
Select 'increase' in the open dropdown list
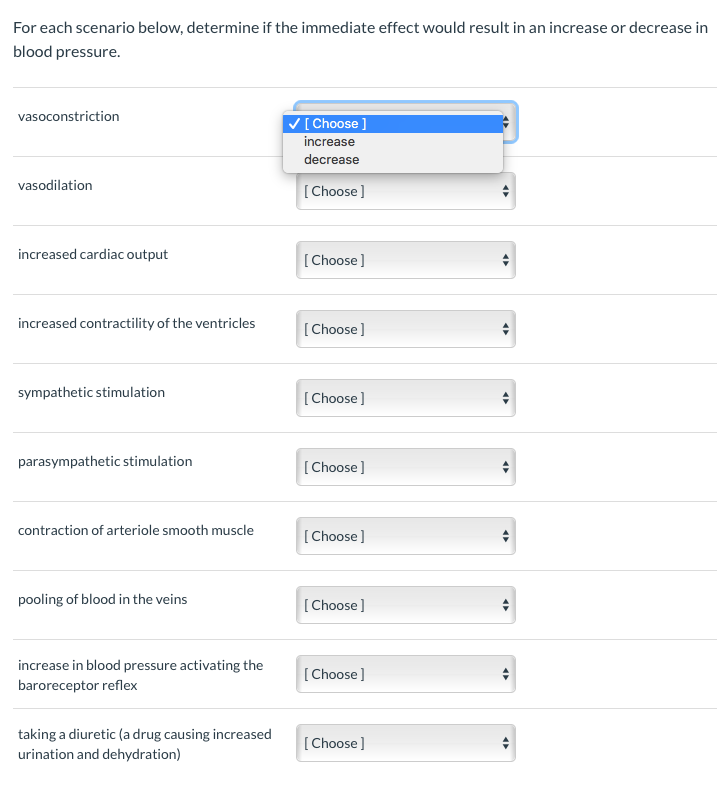click(x=329, y=142)
